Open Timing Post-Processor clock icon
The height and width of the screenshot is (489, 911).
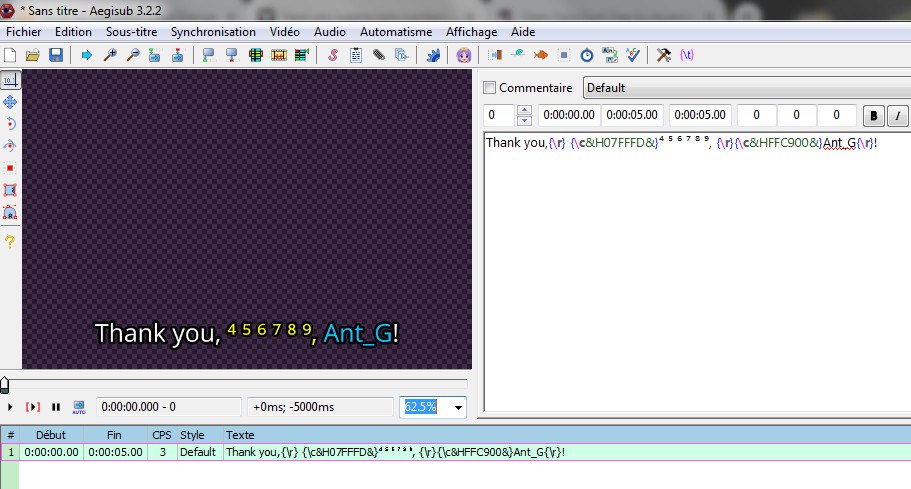[x=587, y=55]
